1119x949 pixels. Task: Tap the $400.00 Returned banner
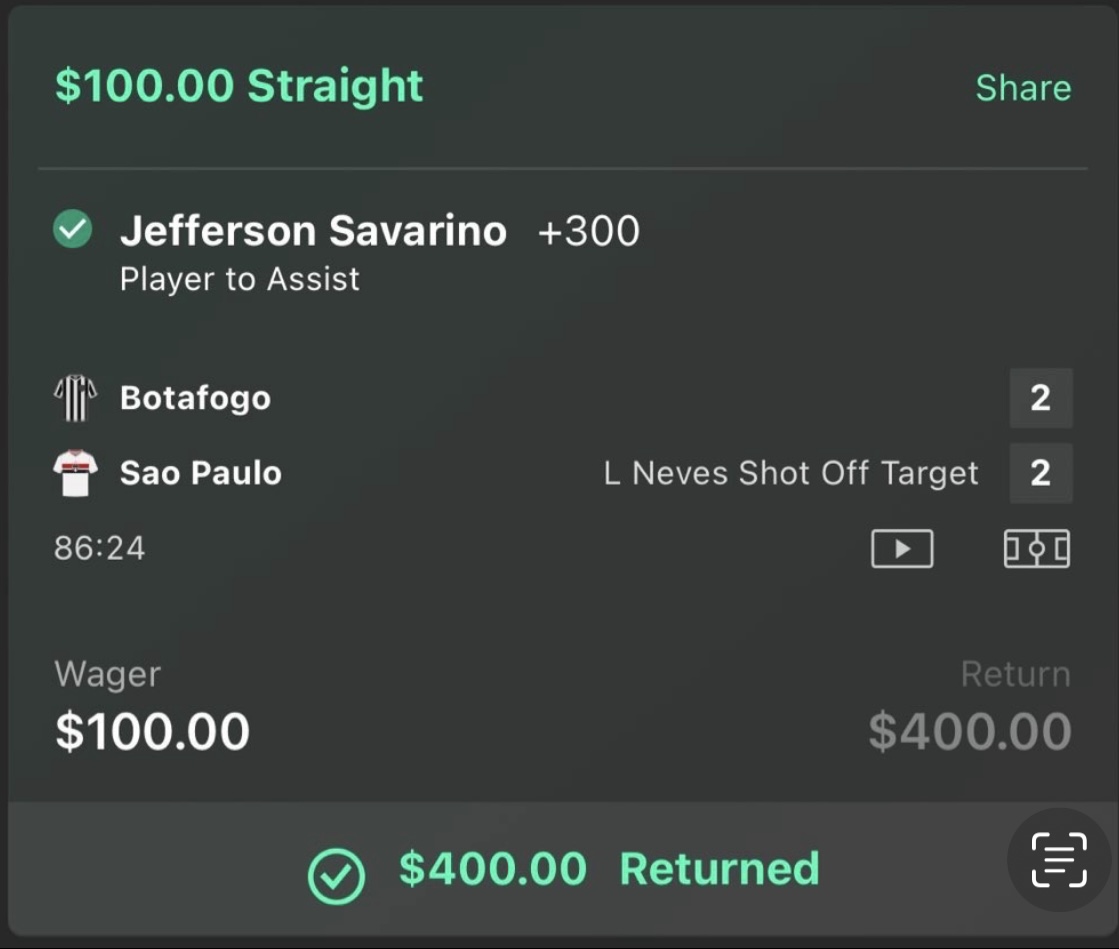tap(608, 869)
